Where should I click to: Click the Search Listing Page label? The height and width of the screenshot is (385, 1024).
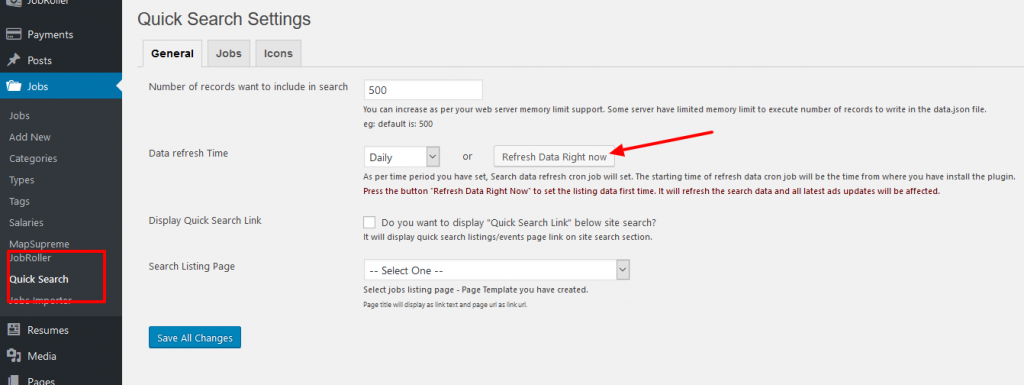click(x=192, y=266)
